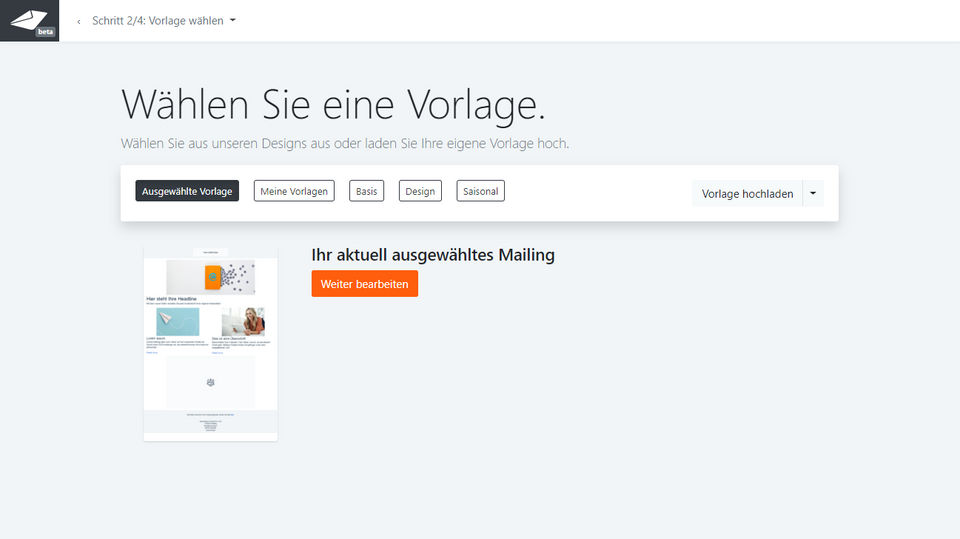Click the orange notebook image in the template preview
Image resolution: width=960 pixels, height=539 pixels.
coord(211,277)
